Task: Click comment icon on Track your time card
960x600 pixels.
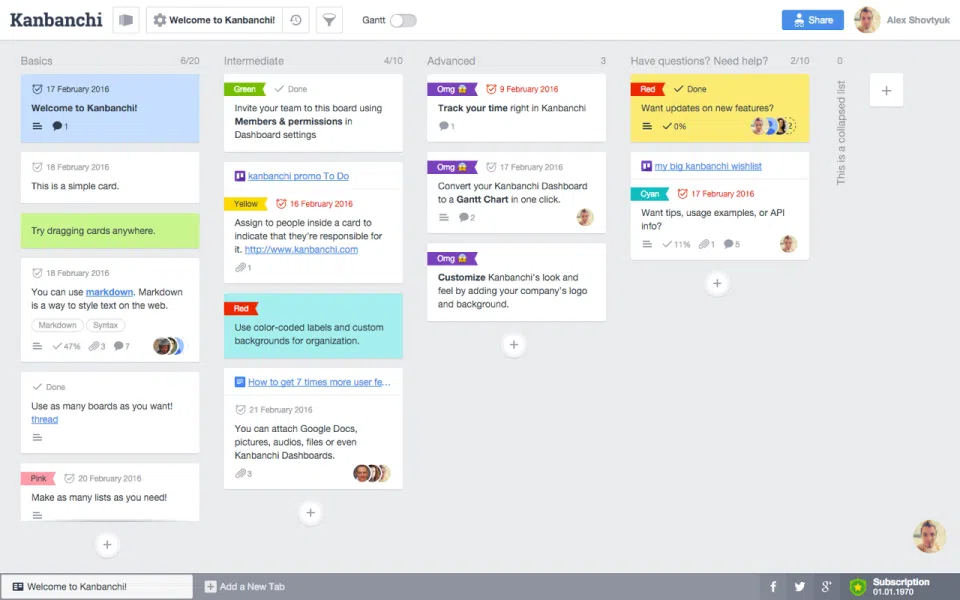Action: pos(446,126)
